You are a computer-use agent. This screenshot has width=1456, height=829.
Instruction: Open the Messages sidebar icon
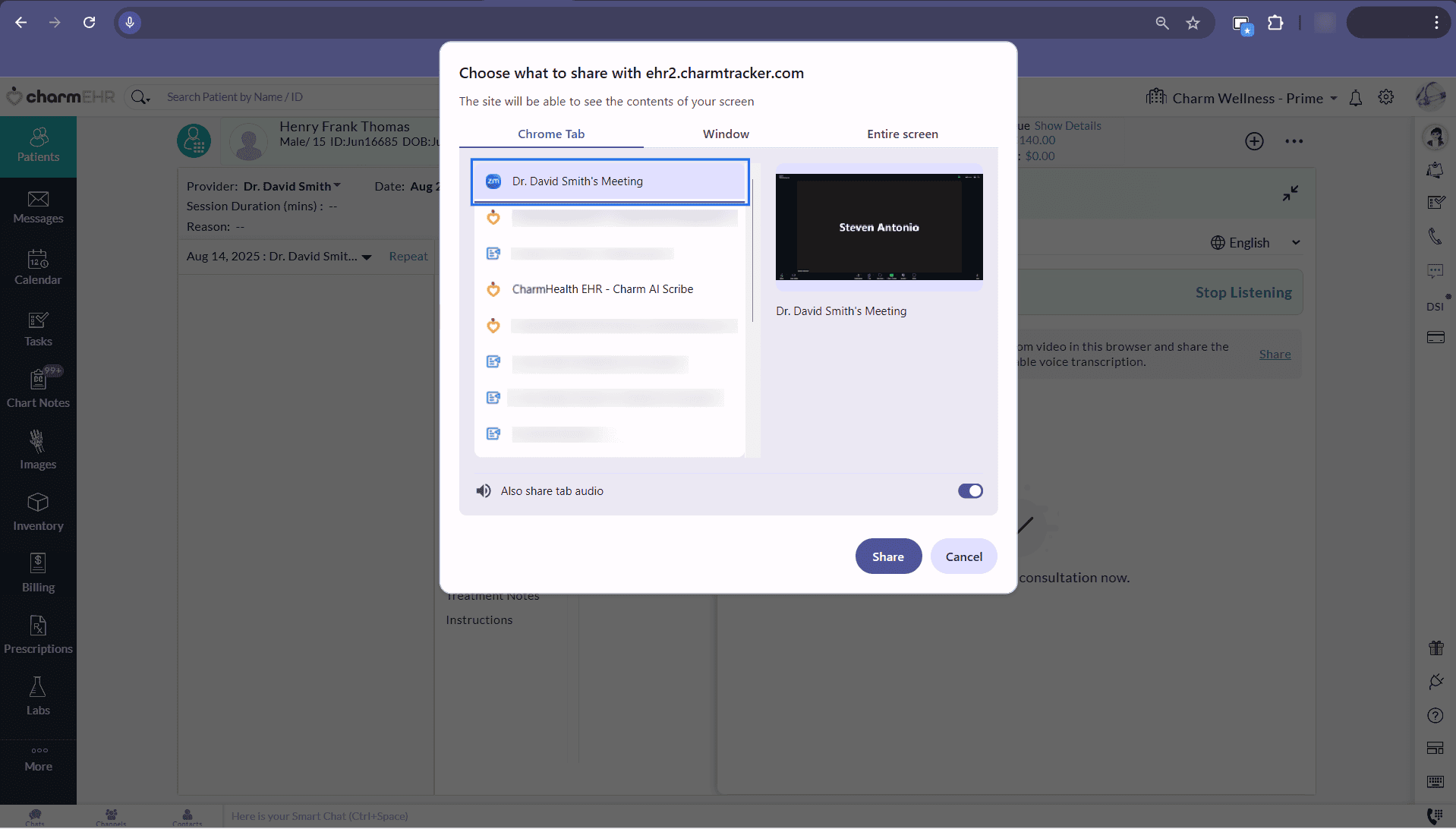pyautogui.click(x=38, y=207)
